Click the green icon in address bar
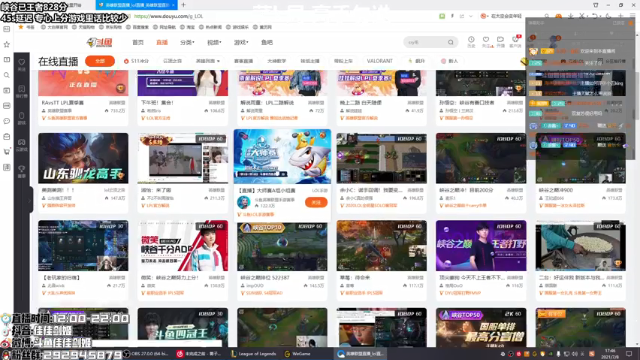Viewport: 640px width, 360px height. (x=442, y=16)
